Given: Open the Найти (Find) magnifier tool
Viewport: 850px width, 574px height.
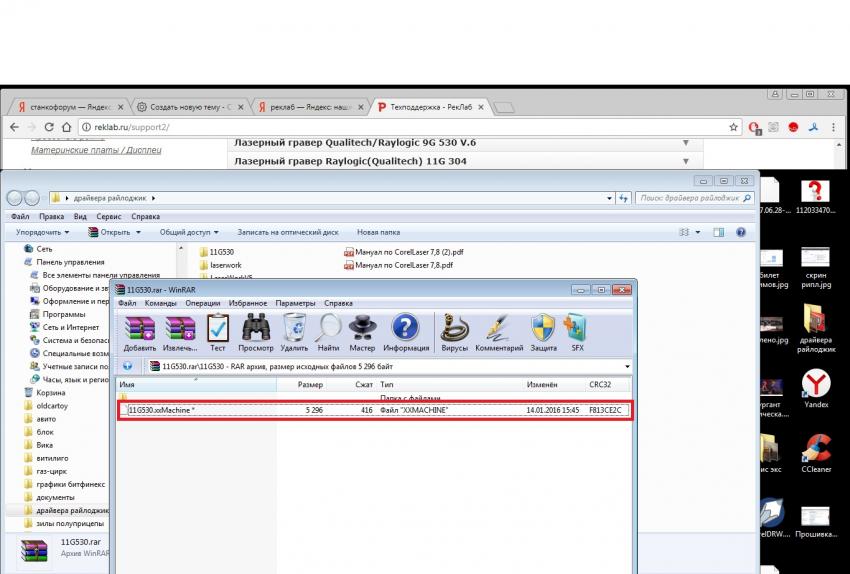Looking at the screenshot, I should pyautogui.click(x=328, y=332).
